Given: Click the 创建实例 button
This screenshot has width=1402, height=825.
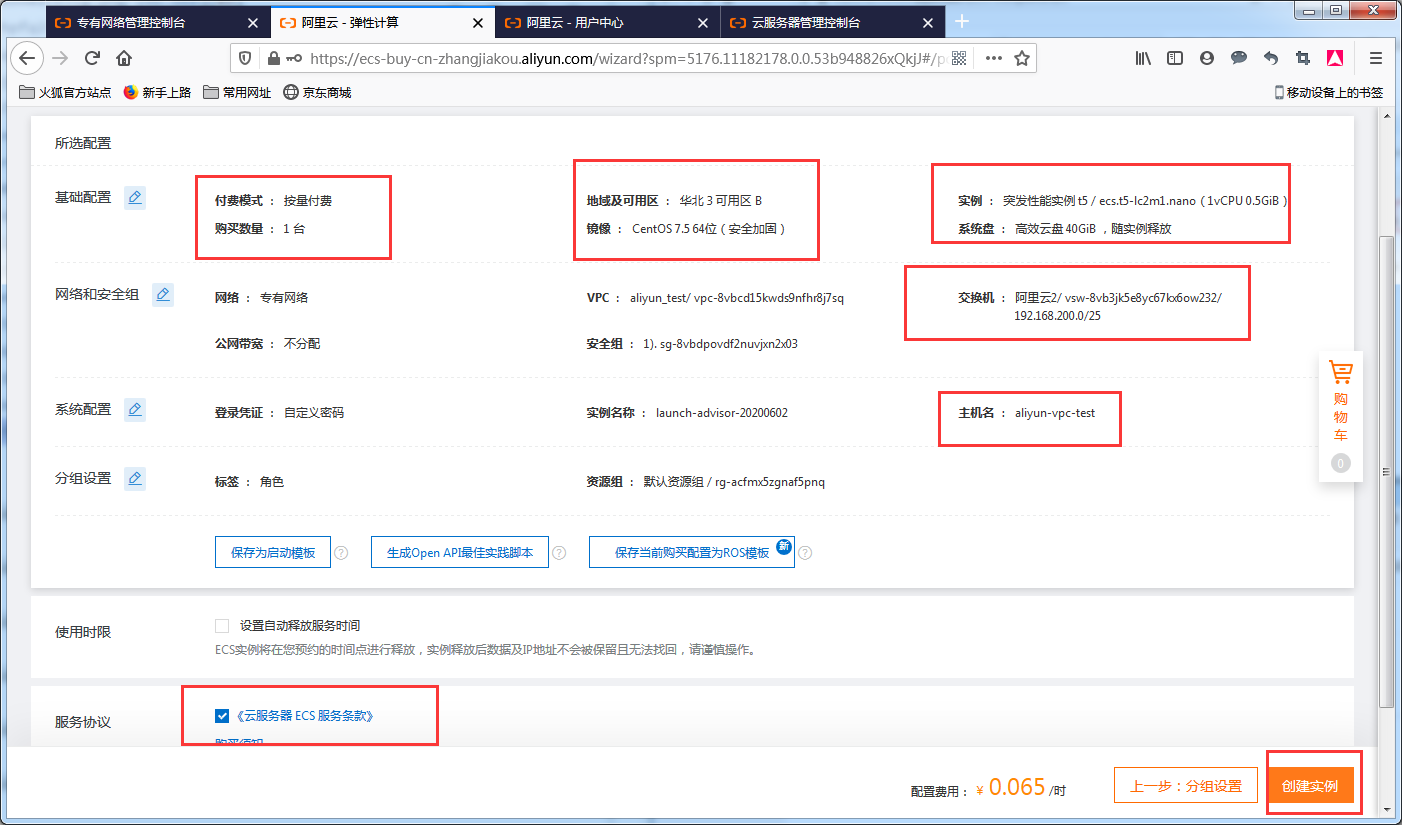Looking at the screenshot, I should click(x=1313, y=785).
